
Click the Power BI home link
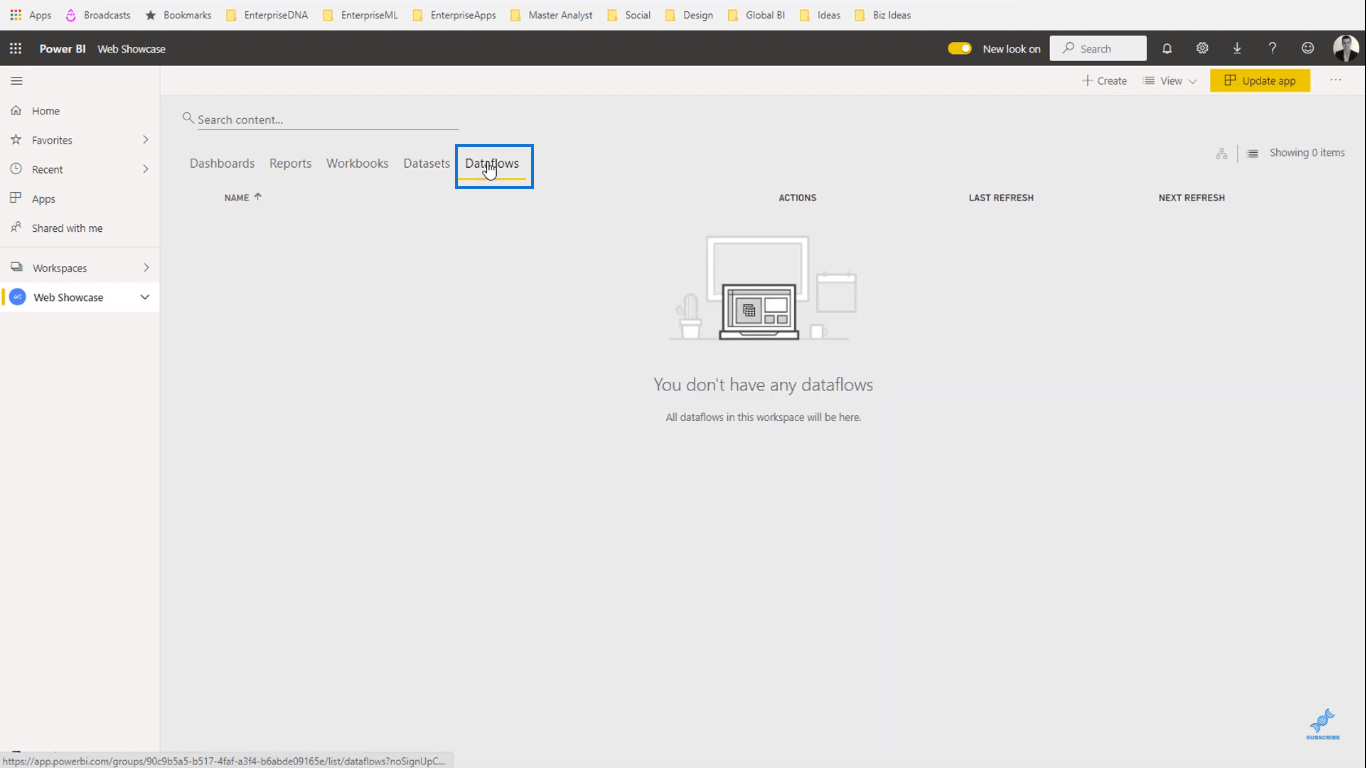62,48
